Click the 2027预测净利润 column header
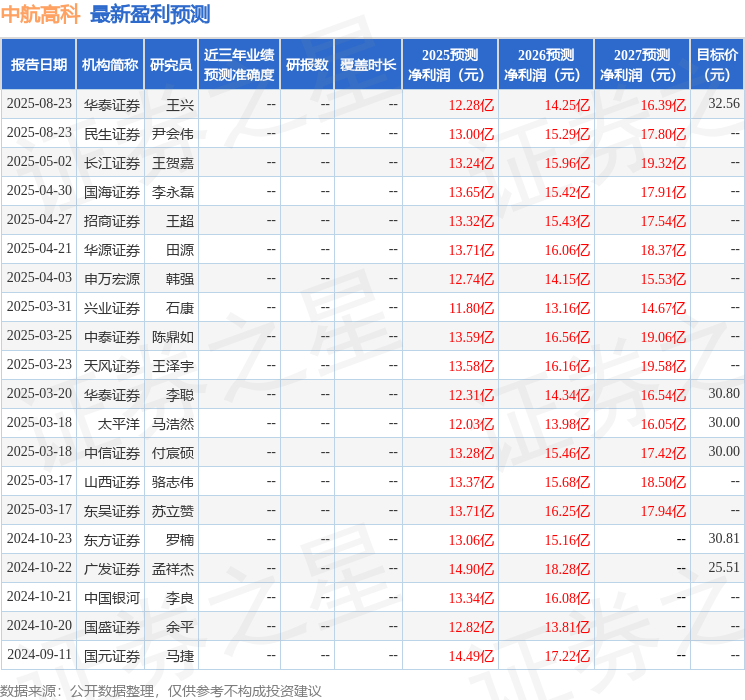The image size is (745, 700). (x=642, y=65)
